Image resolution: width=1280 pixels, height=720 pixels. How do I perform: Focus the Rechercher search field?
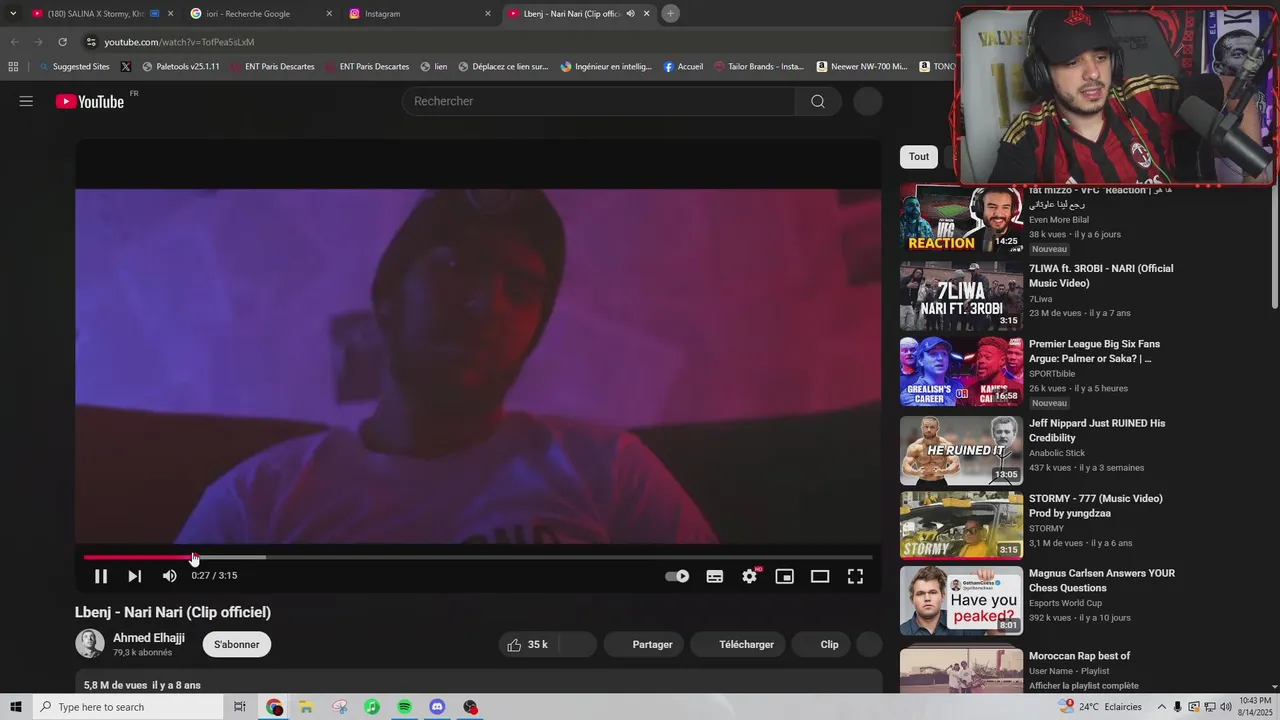point(599,101)
